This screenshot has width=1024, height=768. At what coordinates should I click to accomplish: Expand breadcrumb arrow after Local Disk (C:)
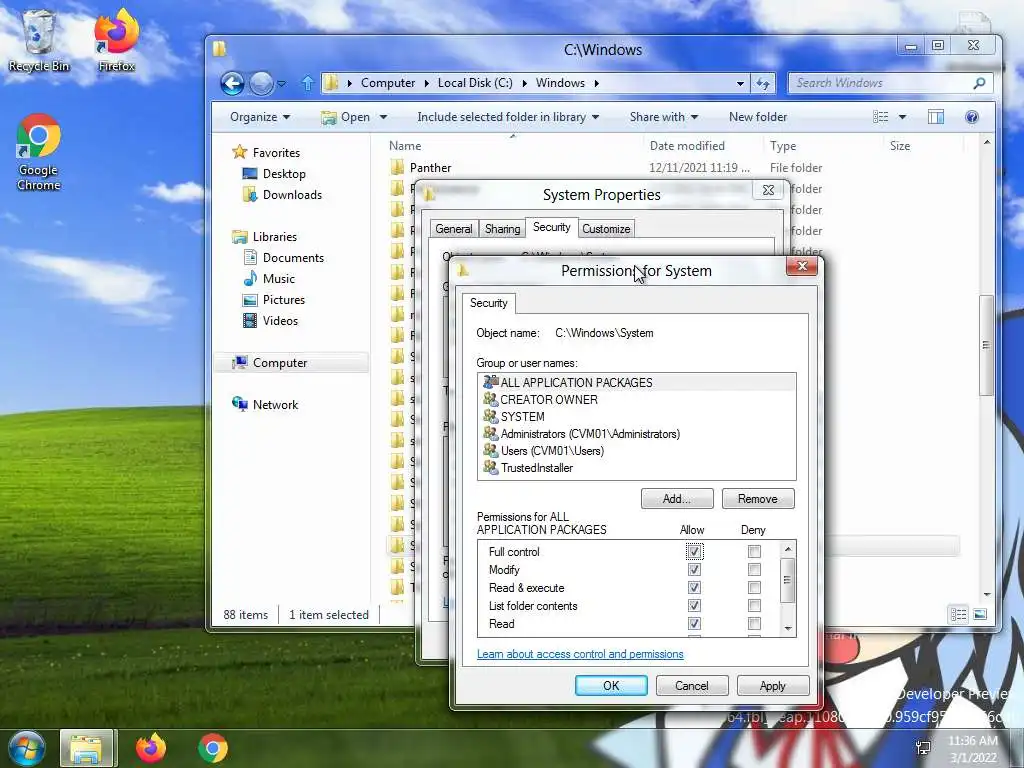coord(524,83)
